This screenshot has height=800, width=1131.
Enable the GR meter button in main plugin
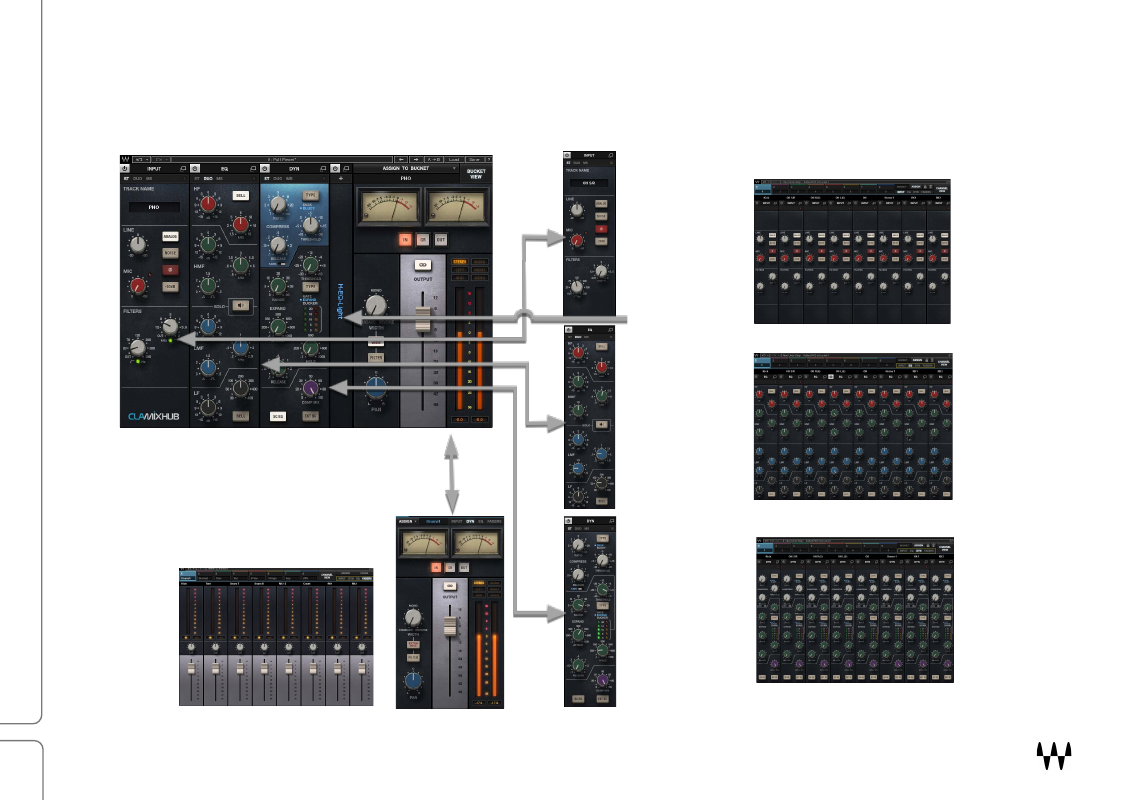coord(423,239)
